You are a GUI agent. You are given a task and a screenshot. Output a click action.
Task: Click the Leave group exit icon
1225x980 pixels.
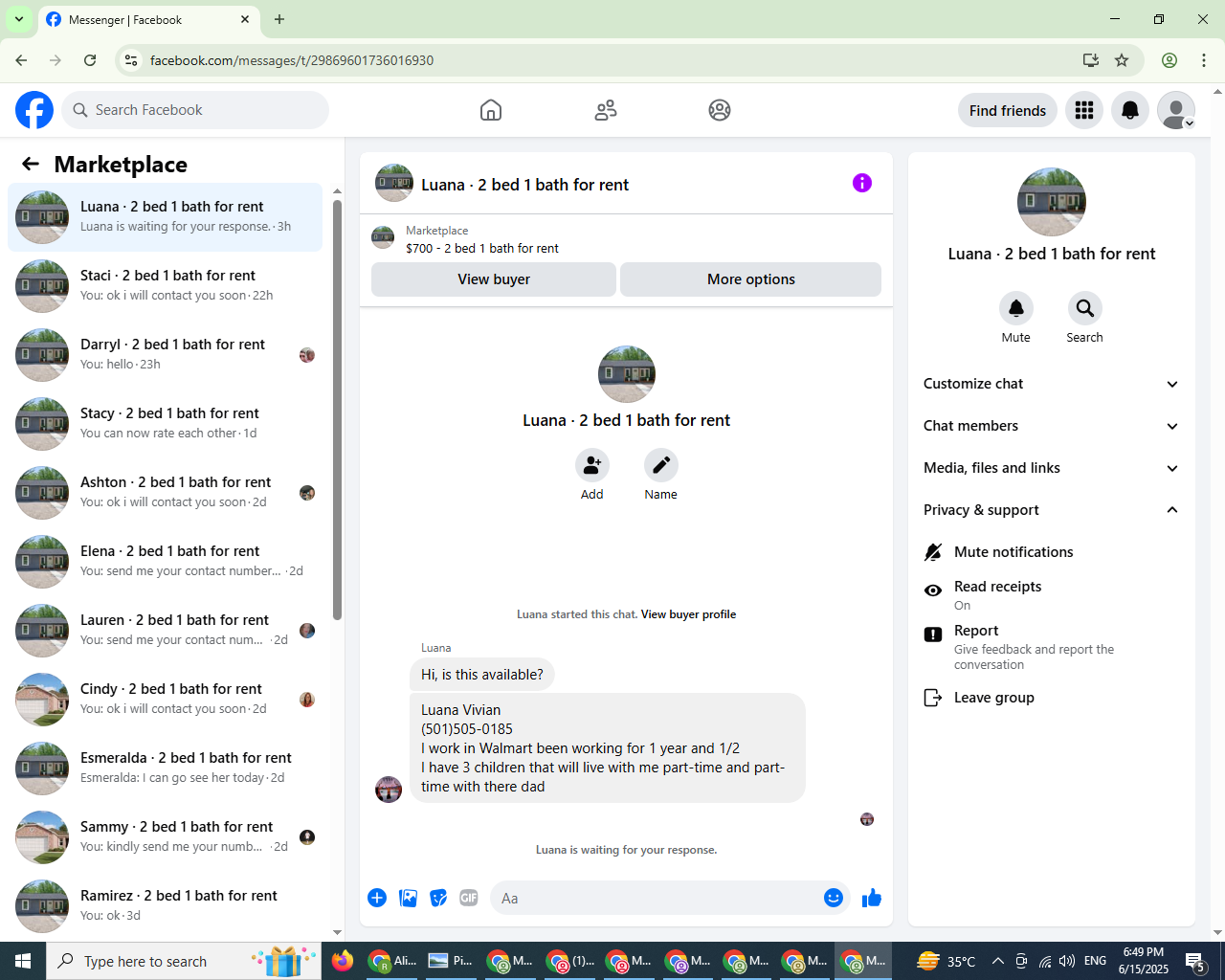933,698
